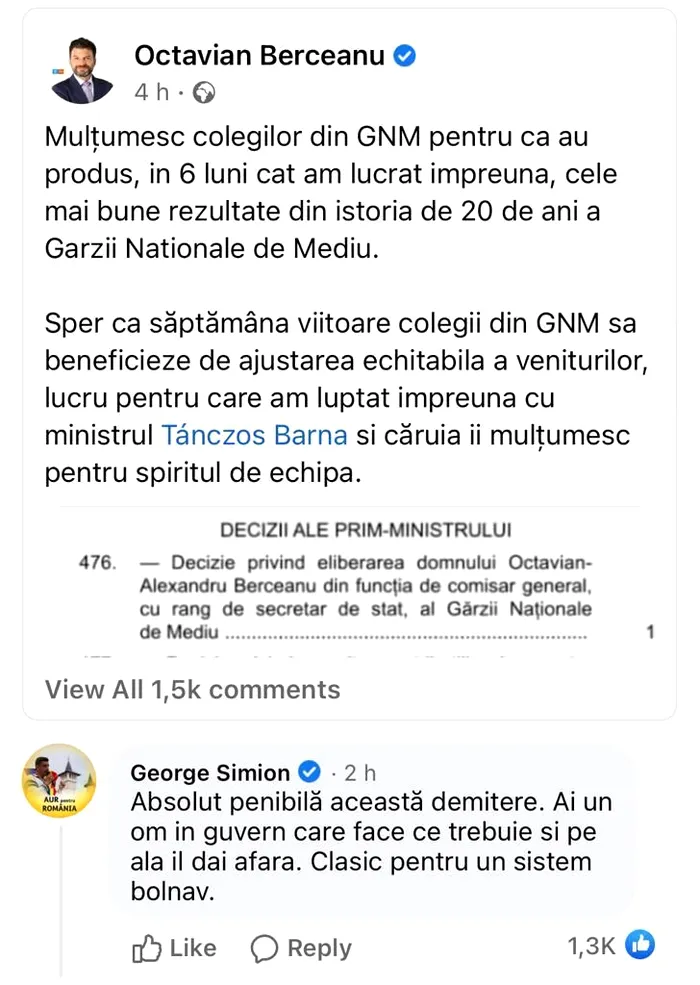
Task: Expand View All 1,5k comments
Action: coord(193,689)
